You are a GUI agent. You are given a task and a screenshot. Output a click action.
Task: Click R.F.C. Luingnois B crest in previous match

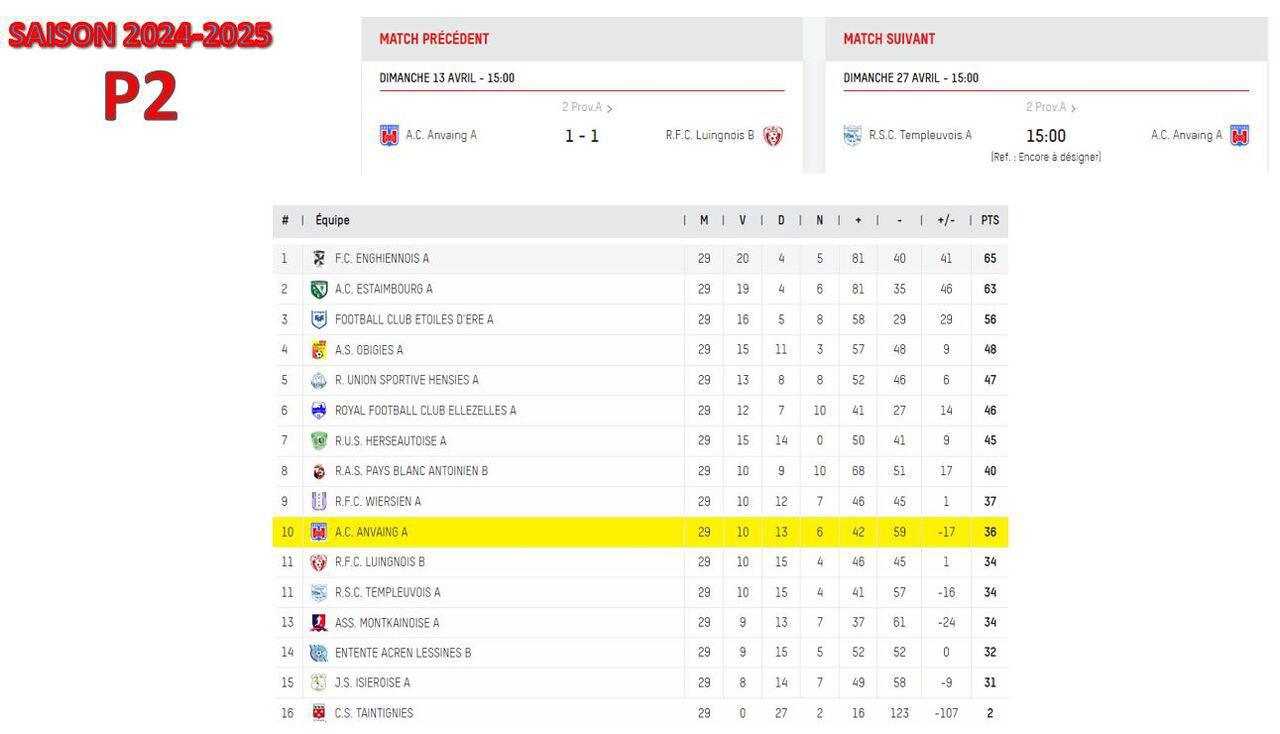(x=773, y=135)
